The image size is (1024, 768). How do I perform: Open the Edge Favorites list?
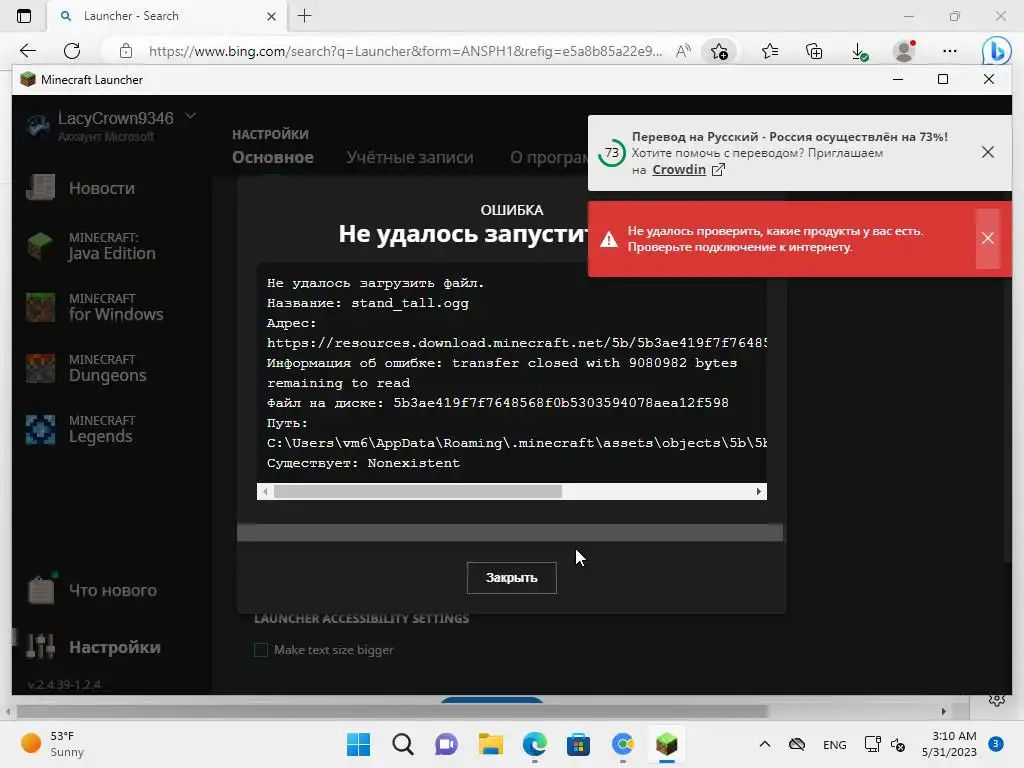pyautogui.click(x=770, y=51)
